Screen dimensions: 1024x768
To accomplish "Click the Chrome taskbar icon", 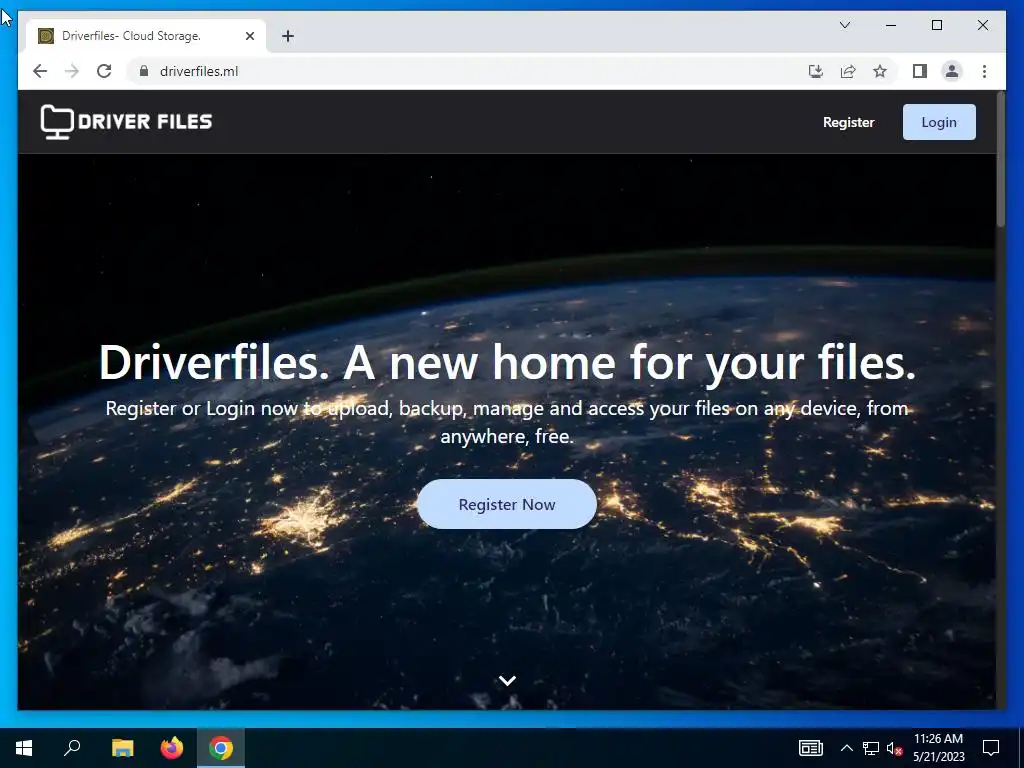I will [221, 748].
